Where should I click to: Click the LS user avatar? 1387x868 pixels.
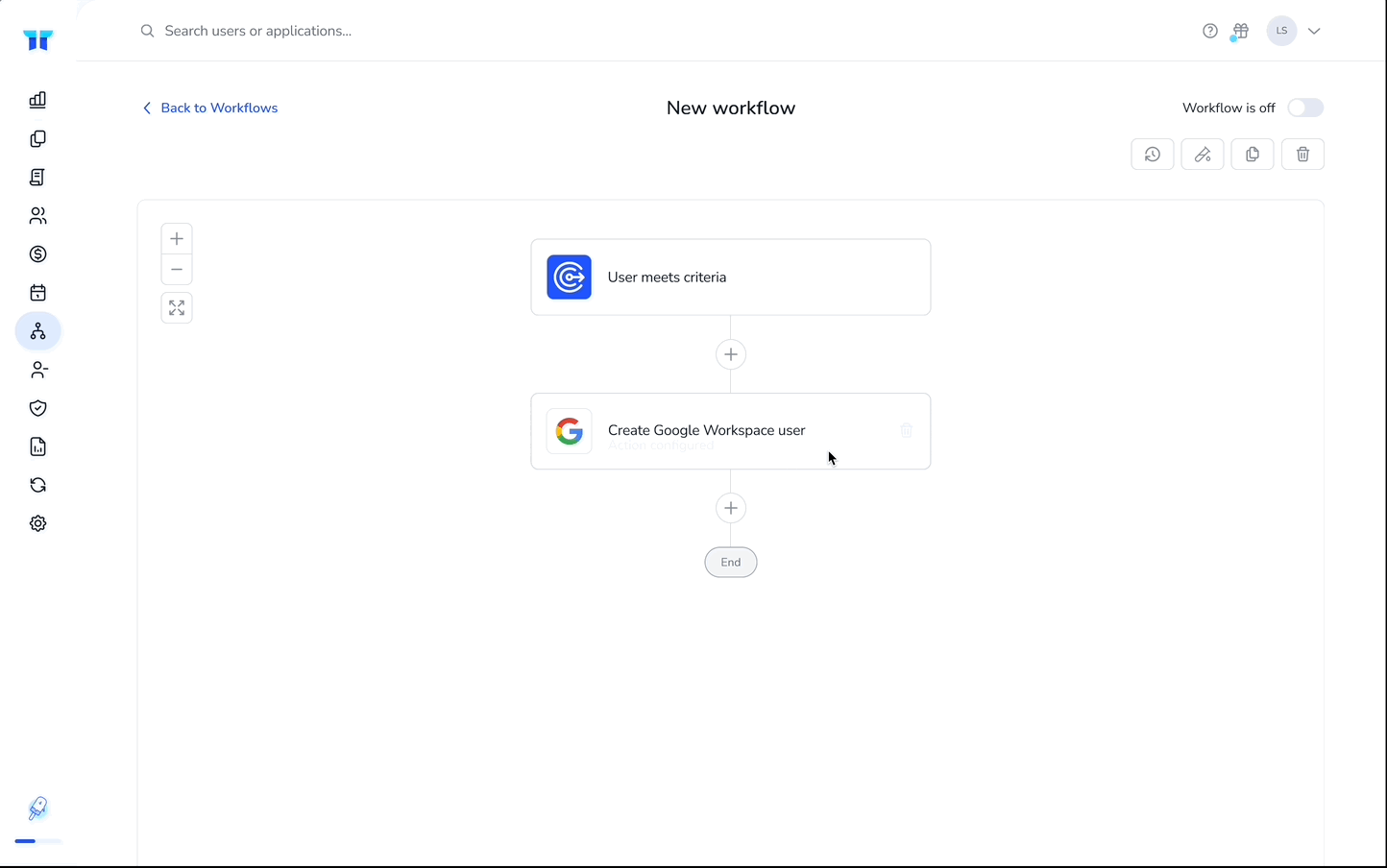click(x=1281, y=31)
